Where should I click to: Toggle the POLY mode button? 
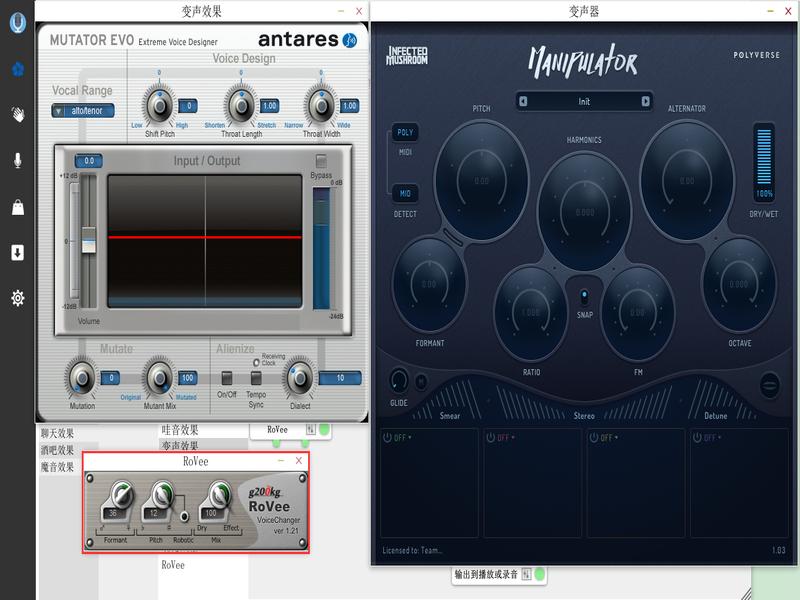(x=405, y=133)
